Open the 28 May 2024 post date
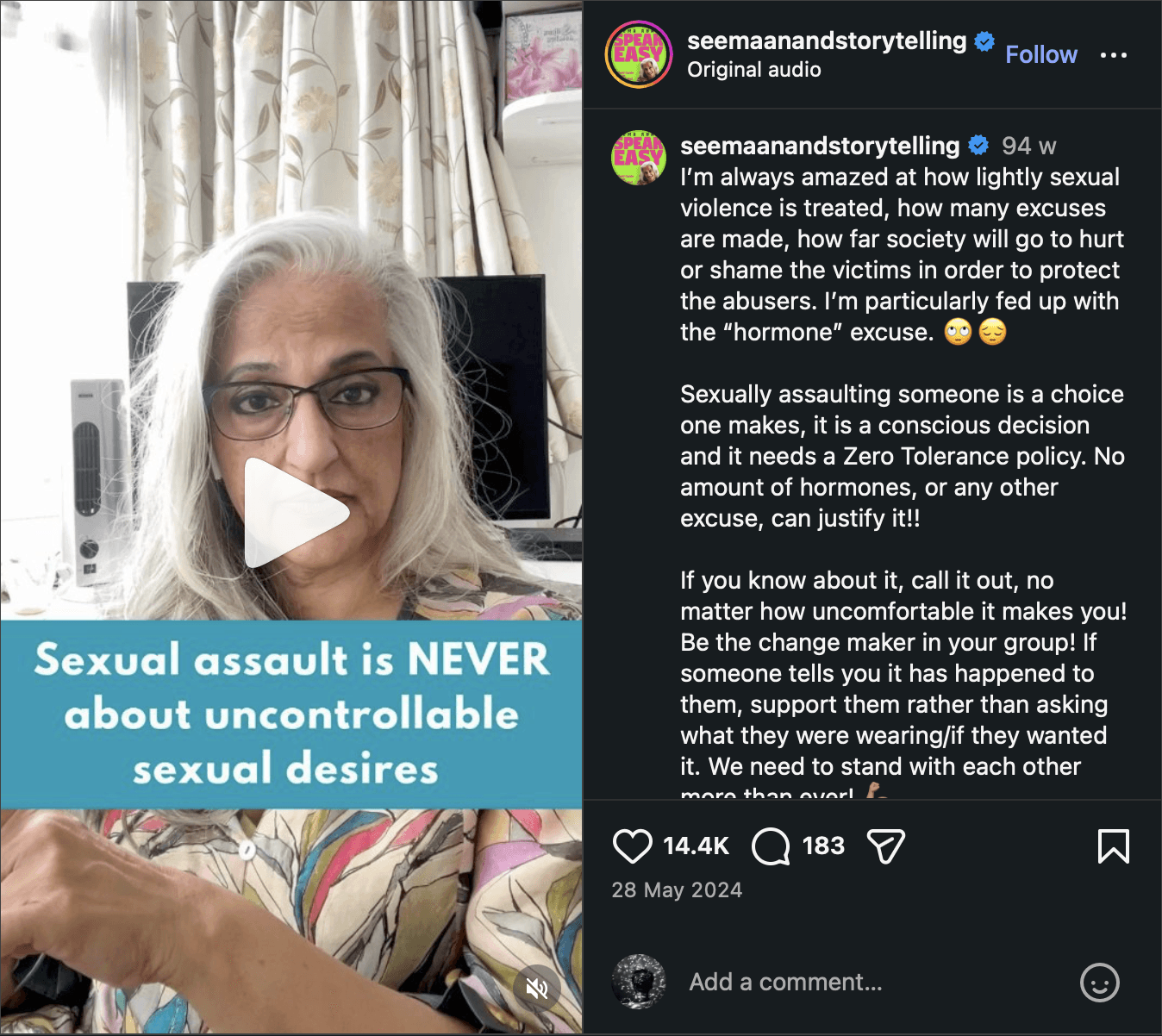This screenshot has height=1036, width=1162. coord(677,890)
